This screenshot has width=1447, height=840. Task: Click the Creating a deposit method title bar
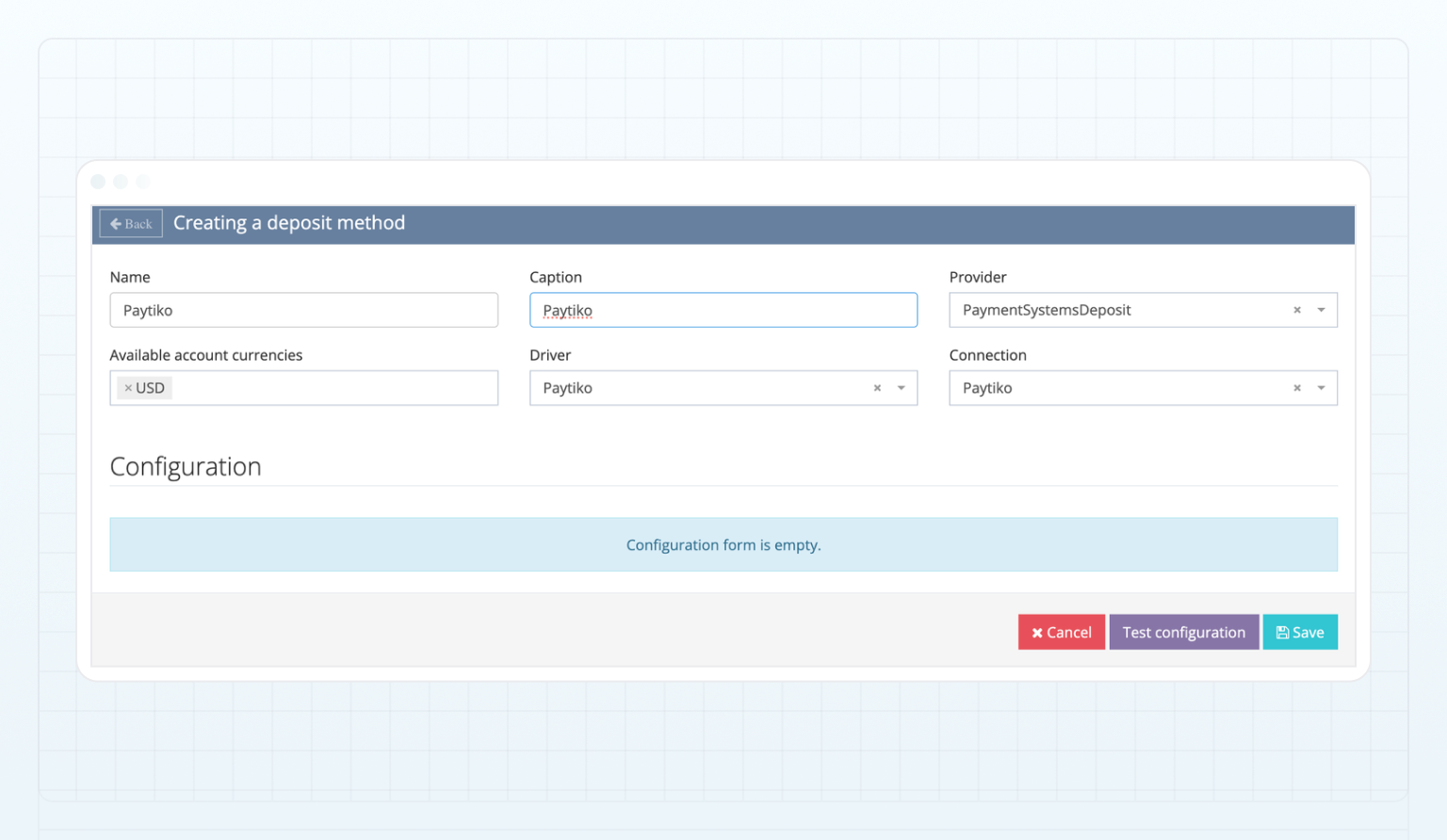pyautogui.click(x=289, y=223)
